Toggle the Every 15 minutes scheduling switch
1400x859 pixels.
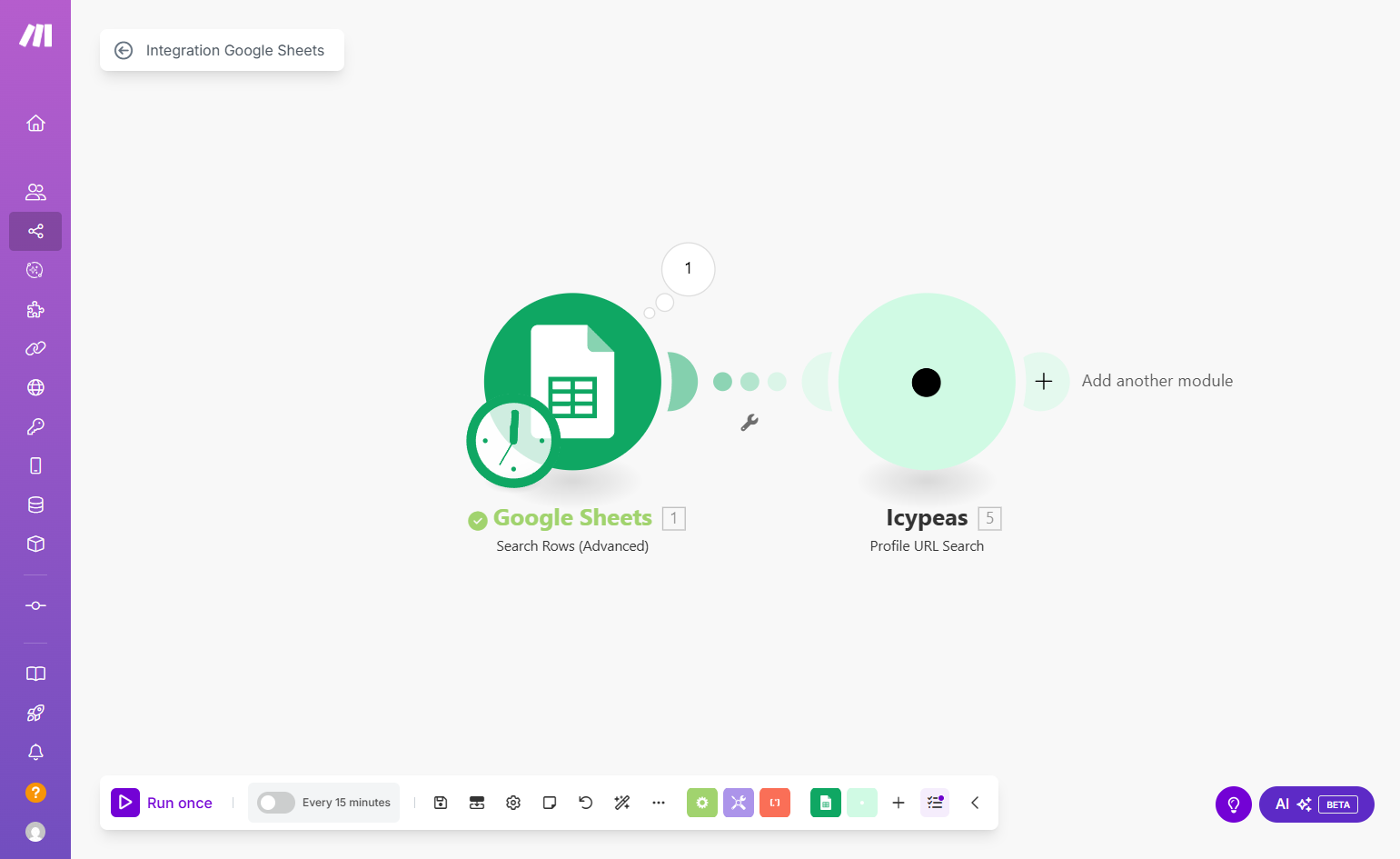tap(275, 803)
